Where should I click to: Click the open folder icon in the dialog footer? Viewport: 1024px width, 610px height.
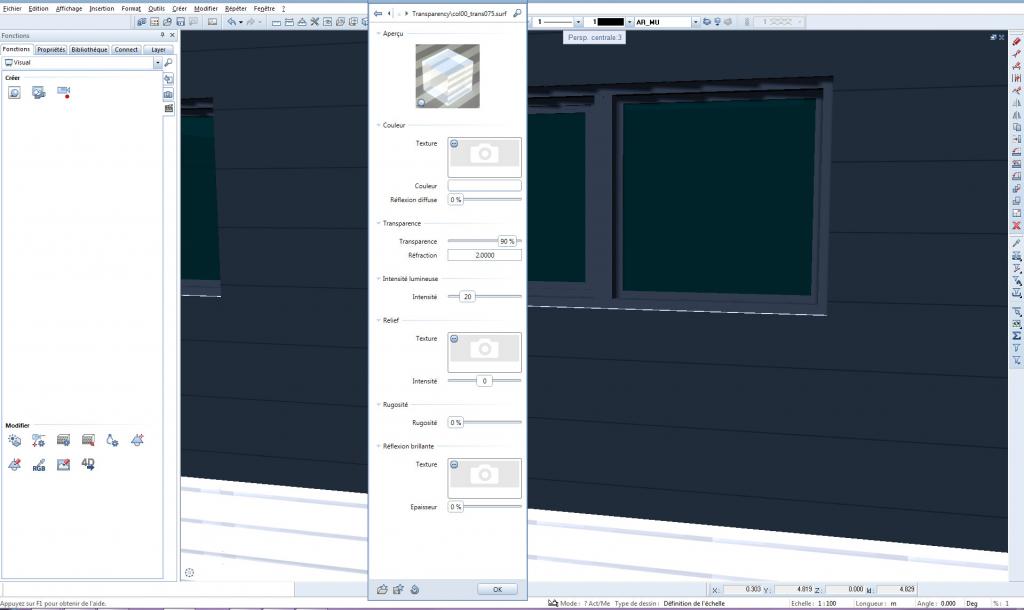(x=382, y=590)
